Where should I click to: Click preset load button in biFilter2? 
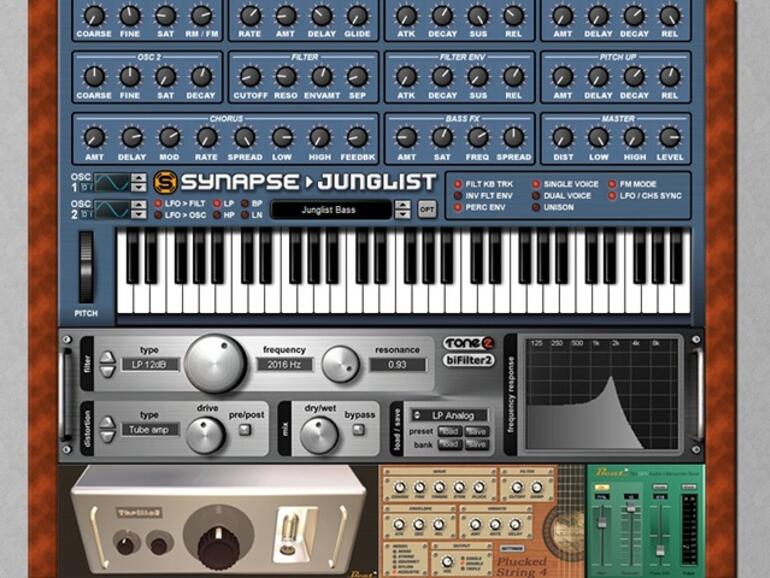pos(449,432)
